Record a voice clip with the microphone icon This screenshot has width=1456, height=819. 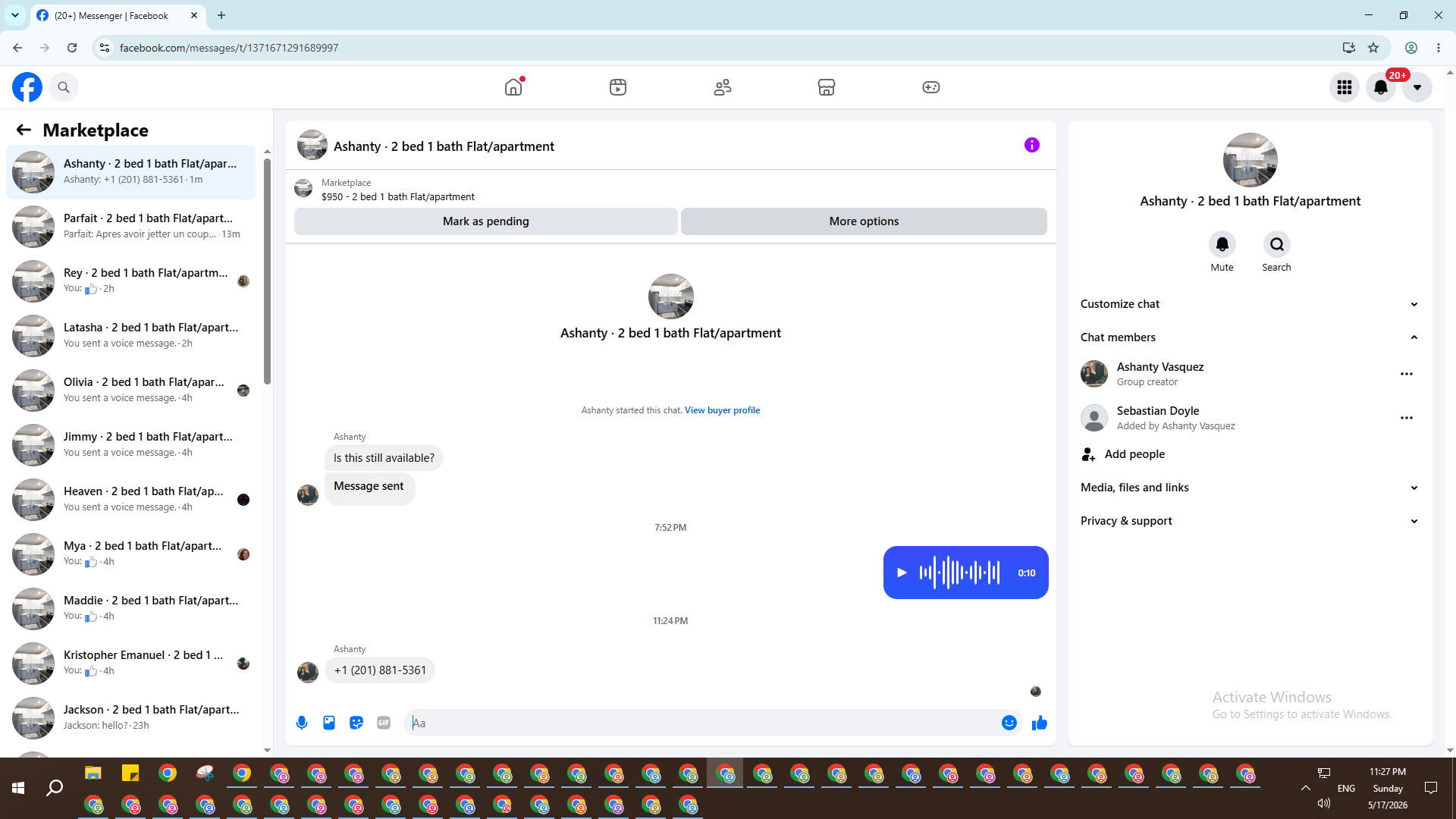302,723
